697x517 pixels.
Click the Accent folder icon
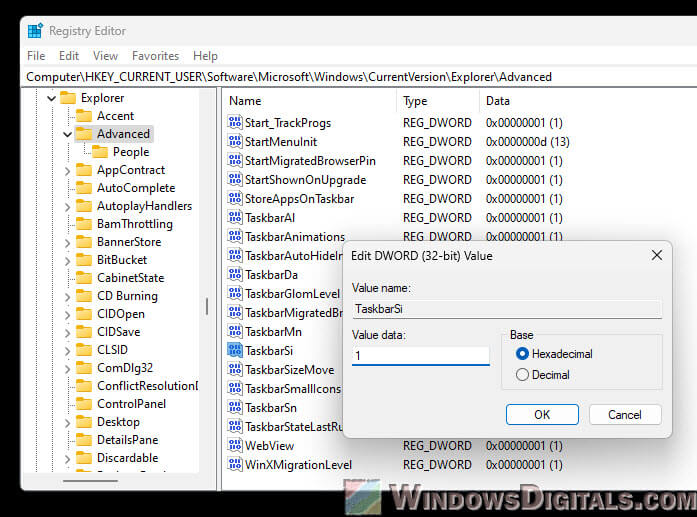pyautogui.click(x=84, y=116)
